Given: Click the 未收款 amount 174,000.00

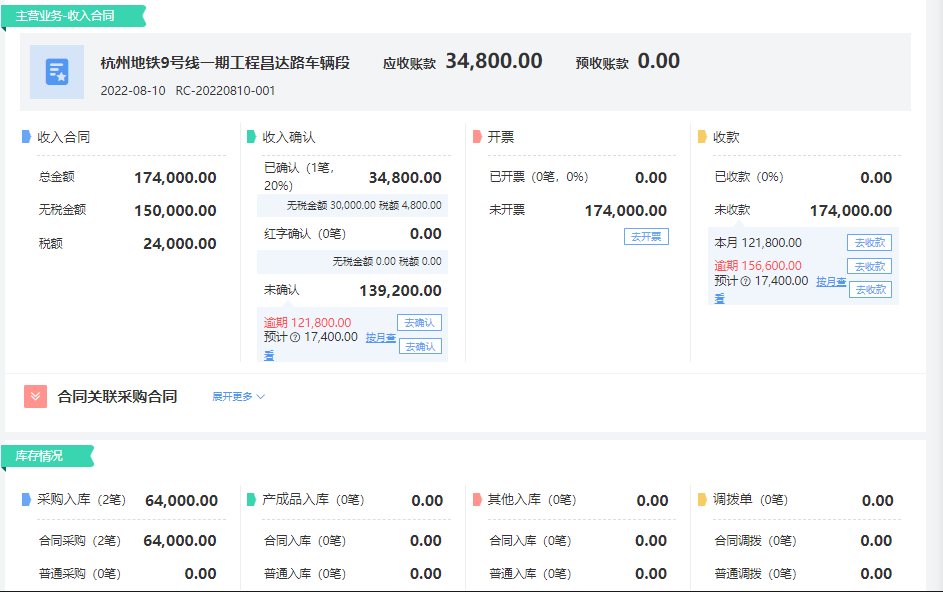Looking at the screenshot, I should tap(850, 211).
